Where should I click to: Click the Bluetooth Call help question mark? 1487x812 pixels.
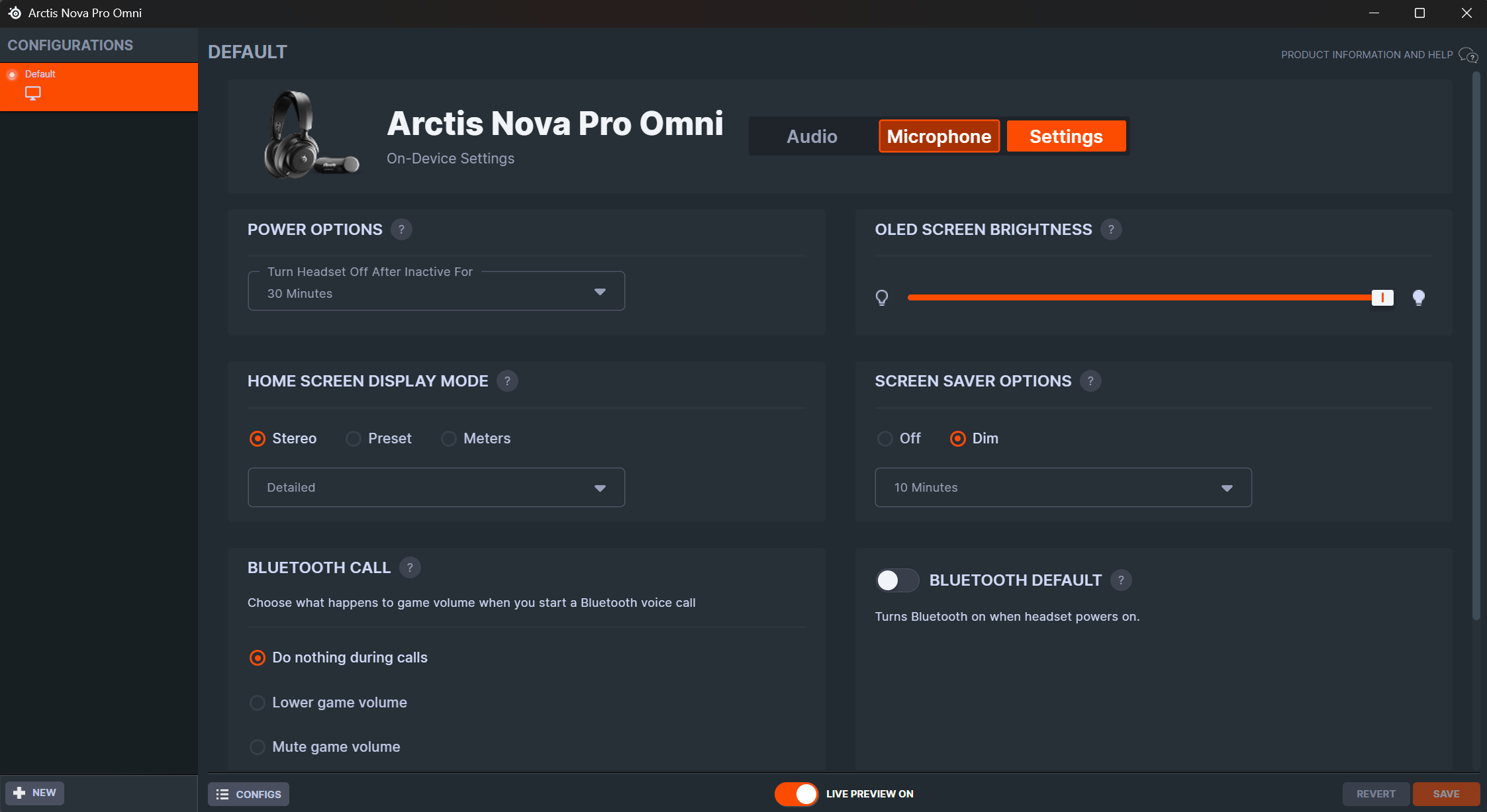tap(410, 568)
